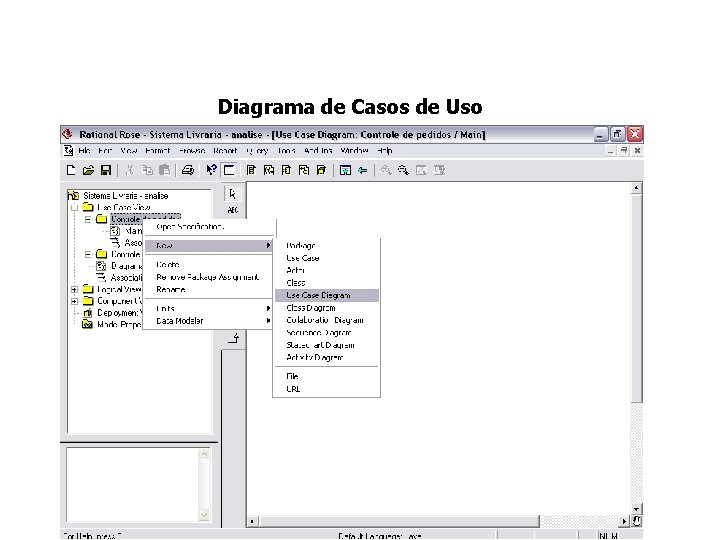Viewport: 720px width, 540px height.
Task: Open the File menu
Action: tap(84, 151)
